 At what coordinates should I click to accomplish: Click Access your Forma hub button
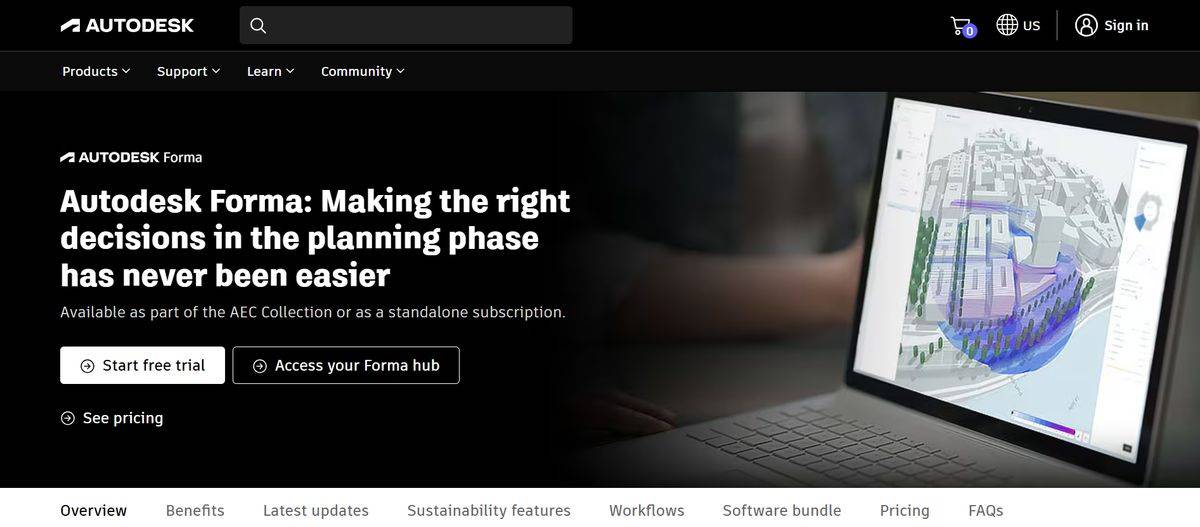coord(346,366)
